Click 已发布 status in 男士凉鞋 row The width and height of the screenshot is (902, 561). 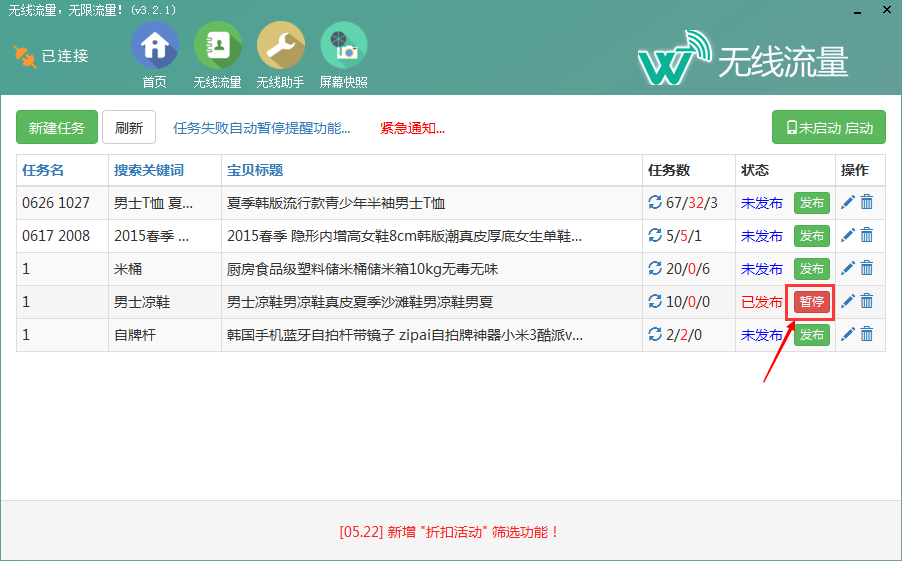coord(762,302)
